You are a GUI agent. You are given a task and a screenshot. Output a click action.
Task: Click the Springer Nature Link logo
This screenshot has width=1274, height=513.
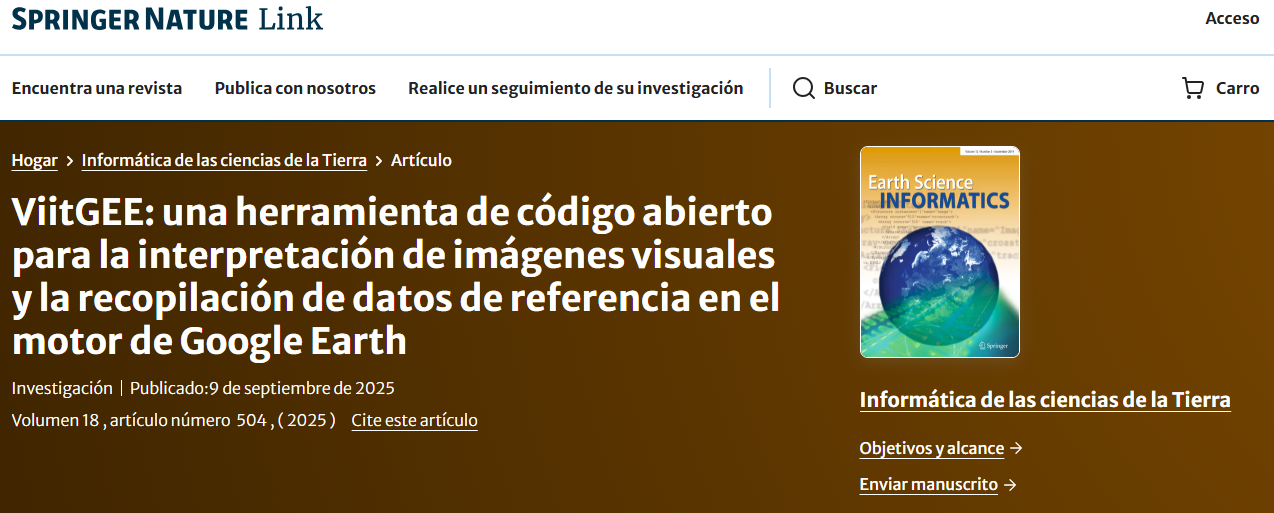click(167, 18)
